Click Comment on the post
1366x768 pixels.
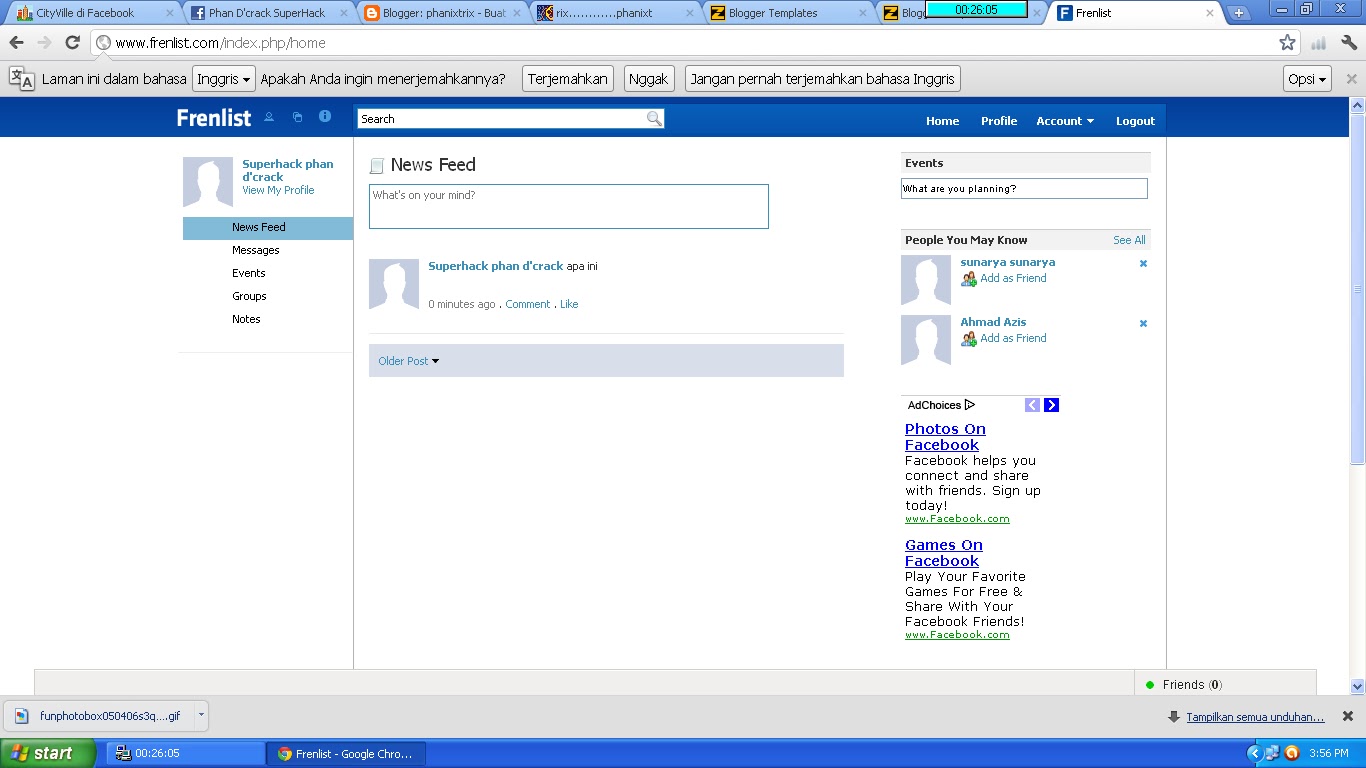point(528,304)
